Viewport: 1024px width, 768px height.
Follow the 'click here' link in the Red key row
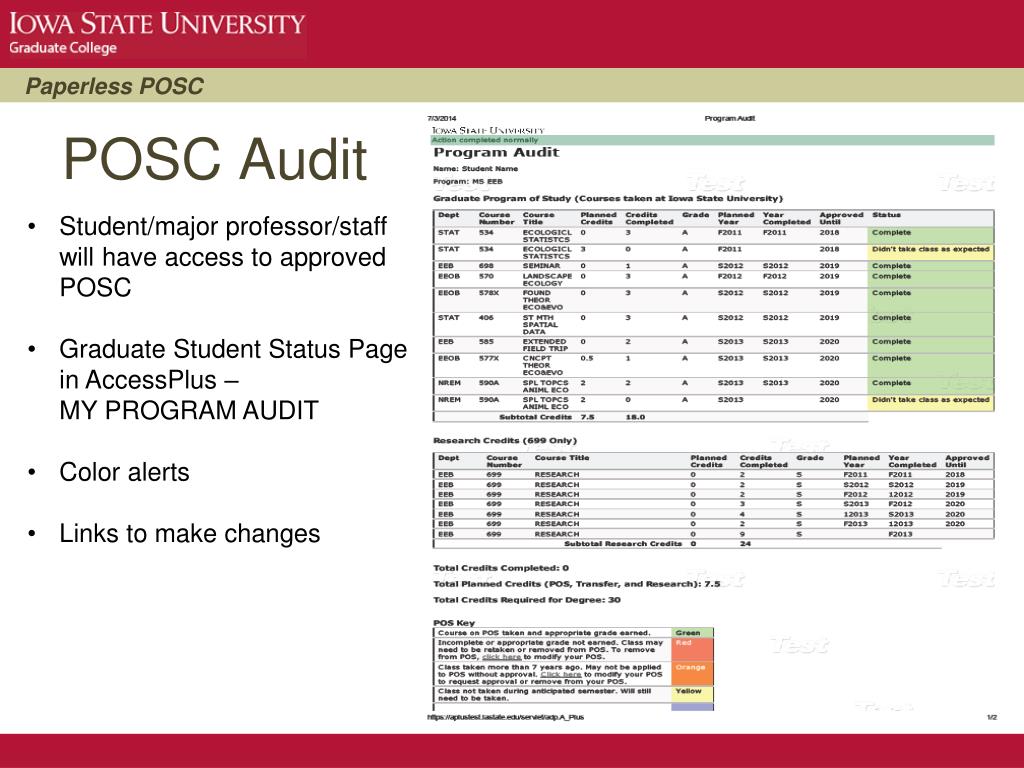click(x=501, y=657)
